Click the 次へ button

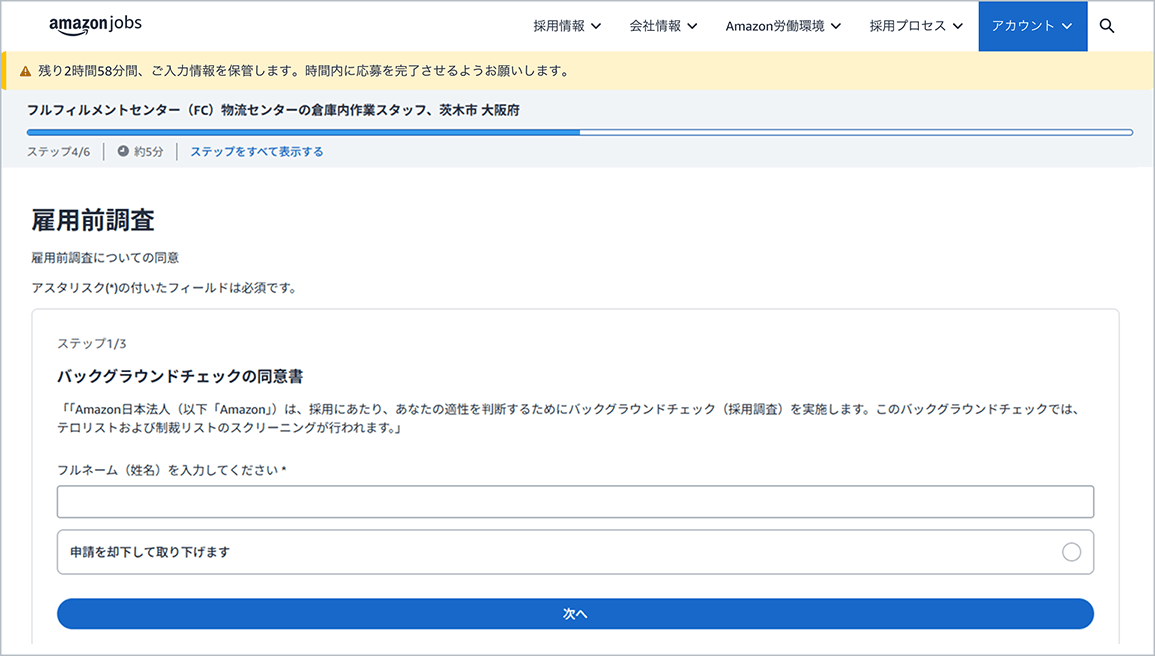point(575,613)
